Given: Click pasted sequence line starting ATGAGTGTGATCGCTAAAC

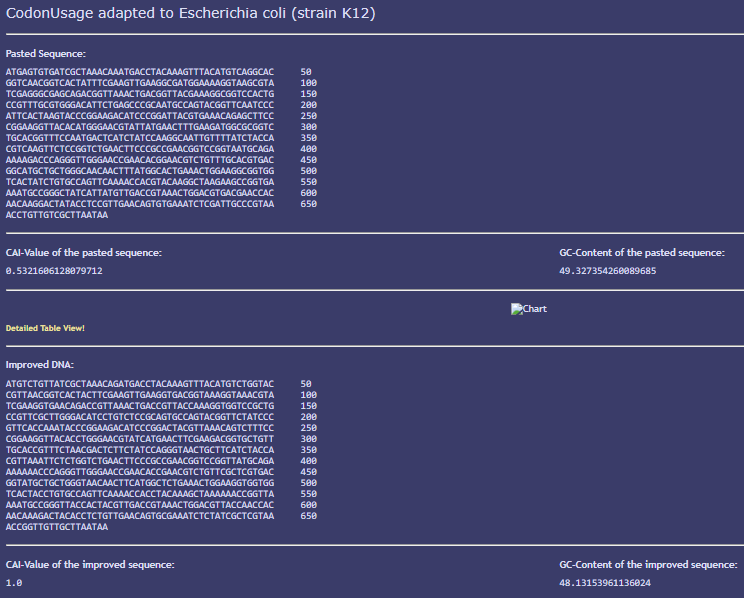Looking at the screenshot, I should tap(140, 72).
